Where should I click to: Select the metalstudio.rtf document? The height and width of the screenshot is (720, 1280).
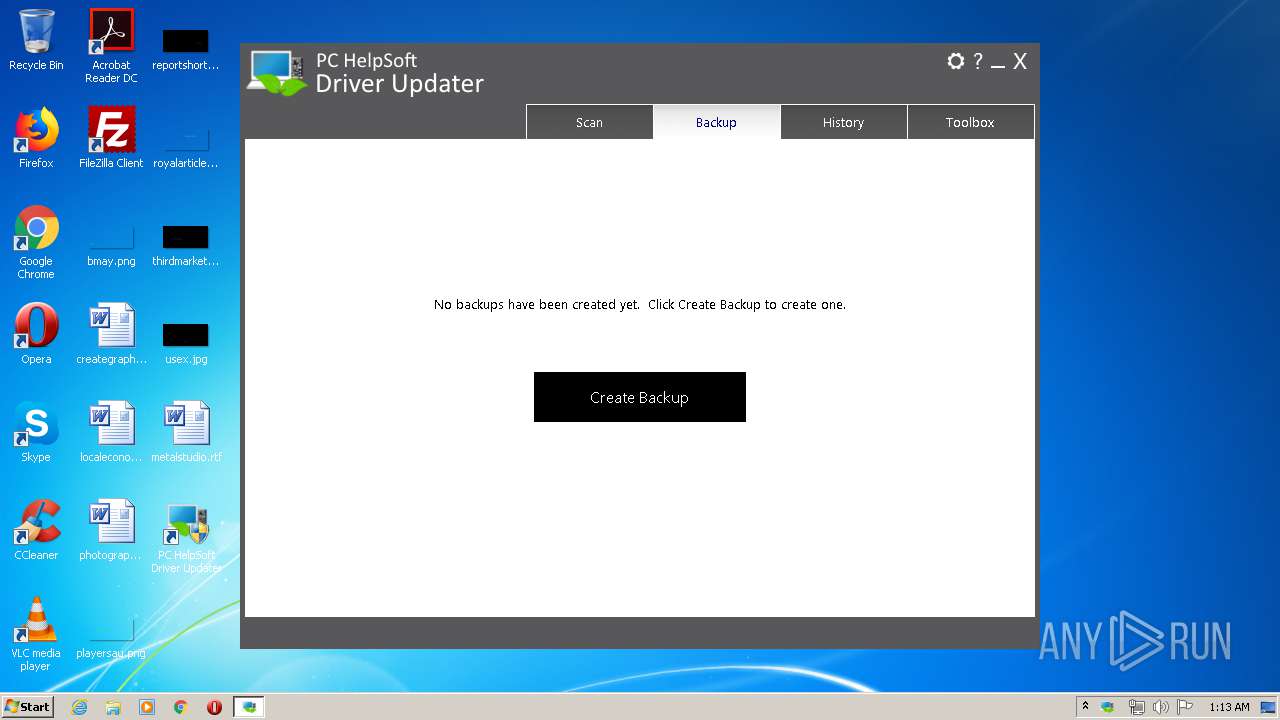[186, 432]
